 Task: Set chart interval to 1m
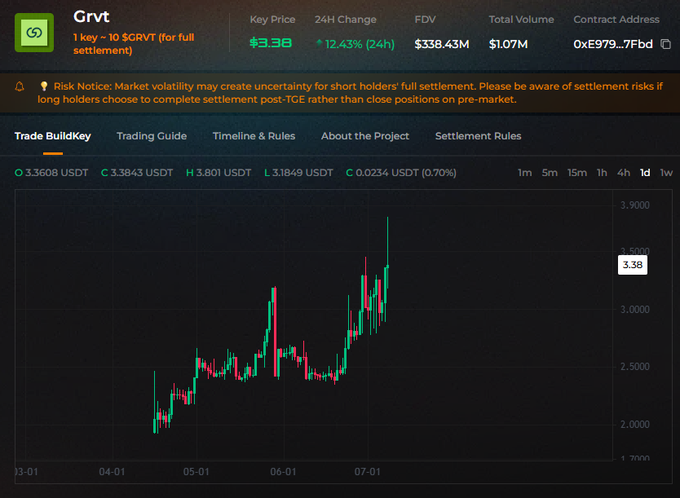tap(525, 173)
